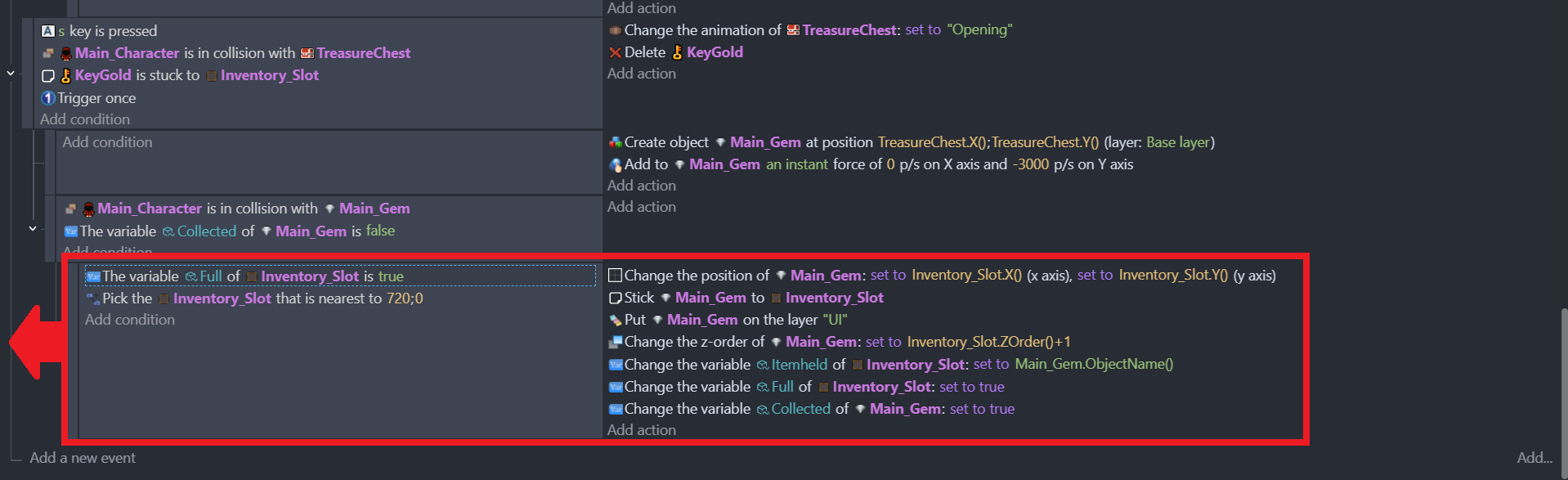The height and width of the screenshot is (480, 1568).
Task: Click the TreasureChest icon in Change animation action
Action: [x=793, y=30]
